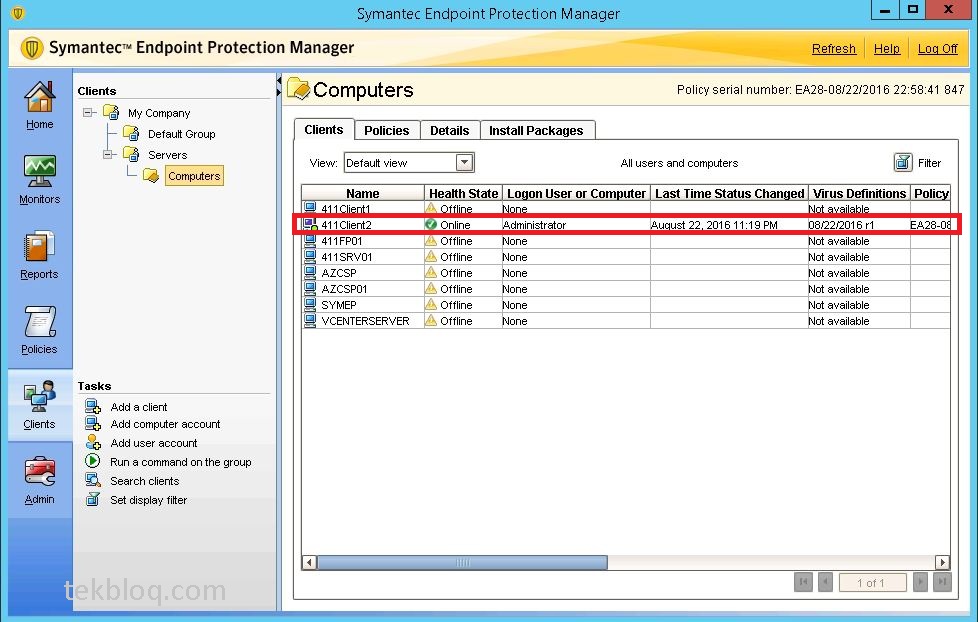The image size is (978, 622).
Task: Click the offline warning icon for SYMEP
Action: click(431, 304)
